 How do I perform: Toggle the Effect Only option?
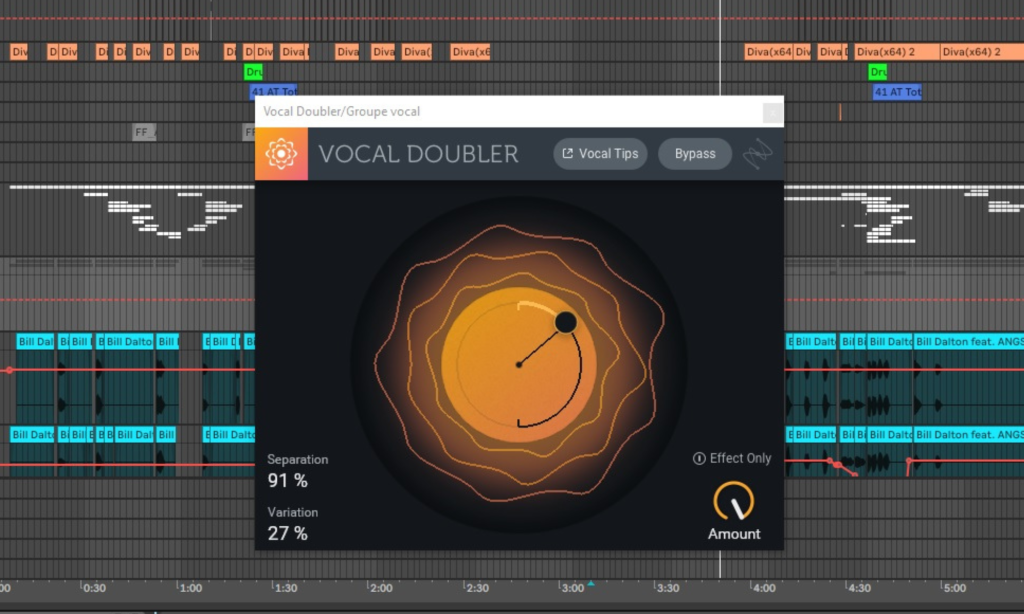point(740,458)
